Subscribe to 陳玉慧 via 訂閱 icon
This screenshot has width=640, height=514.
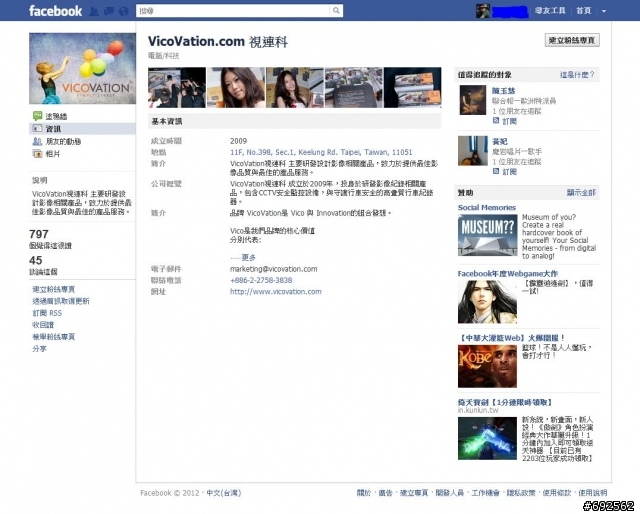coord(496,121)
